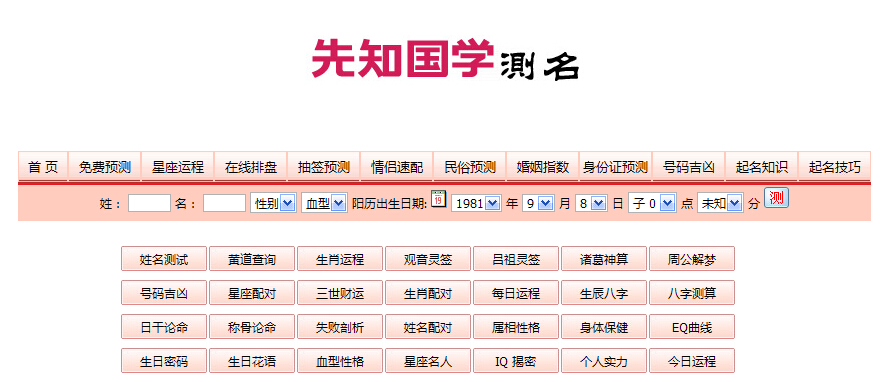Image resolution: width=890 pixels, height=382 pixels.
Task: Click the IQ 揭密 button
Action: (516, 361)
